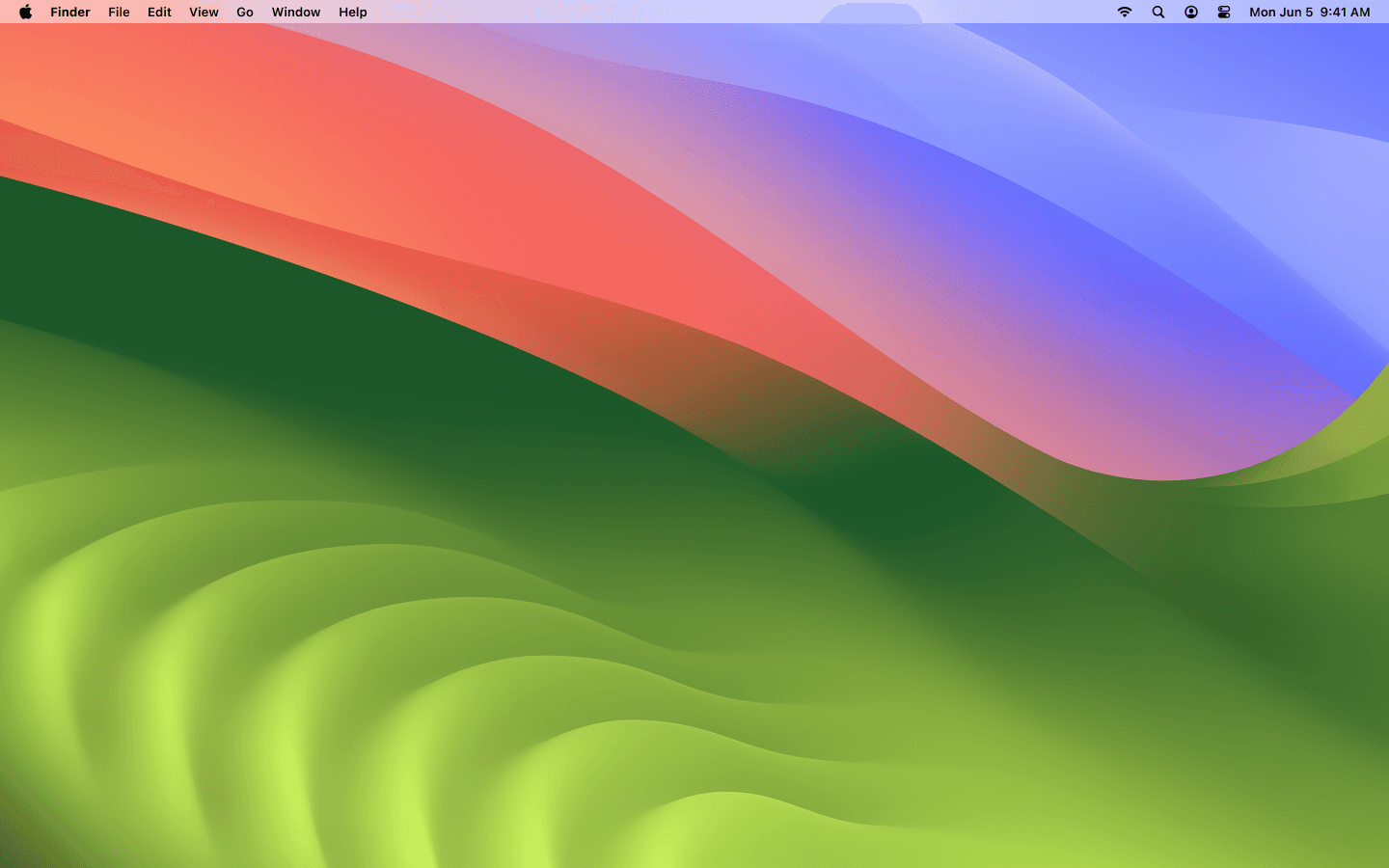Click the magnifying glass in the menu bar

click(x=1157, y=12)
